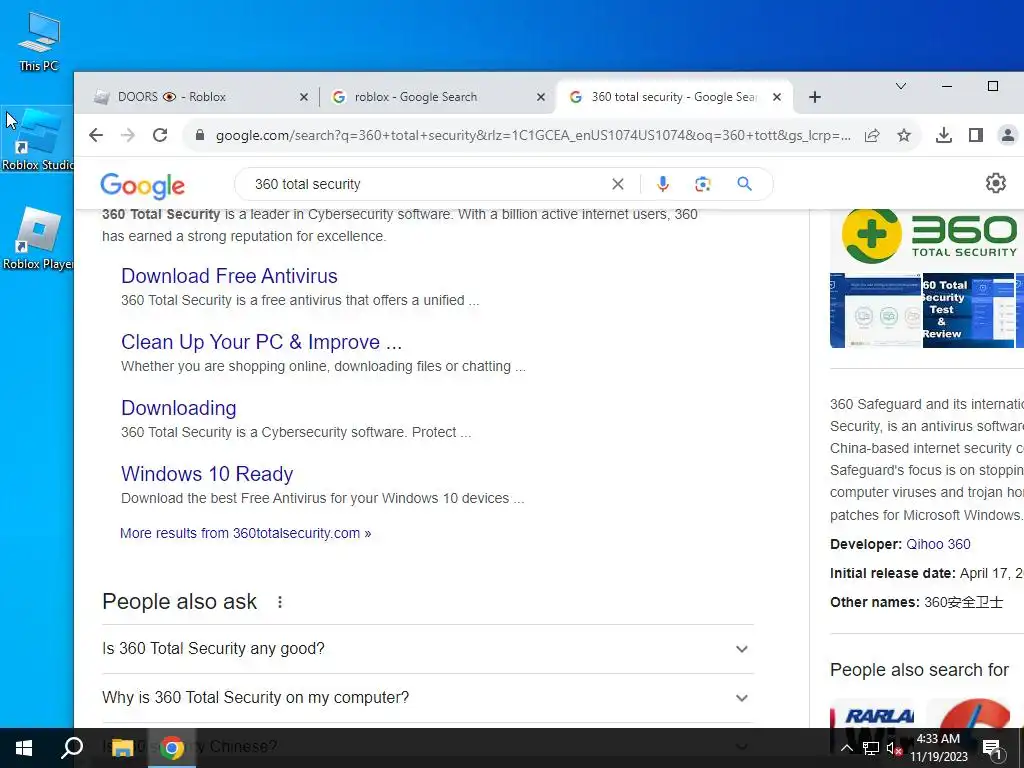Open the 360 software window screenshot thumbnail

click(876, 310)
